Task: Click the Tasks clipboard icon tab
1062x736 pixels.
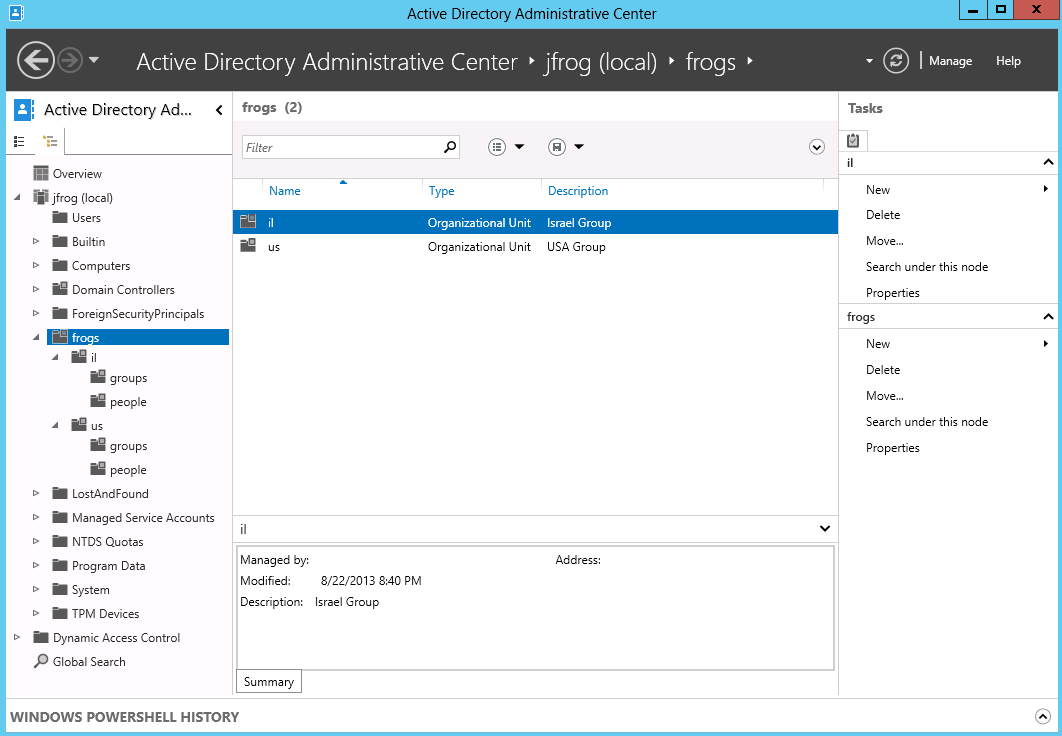Action: coord(853,140)
